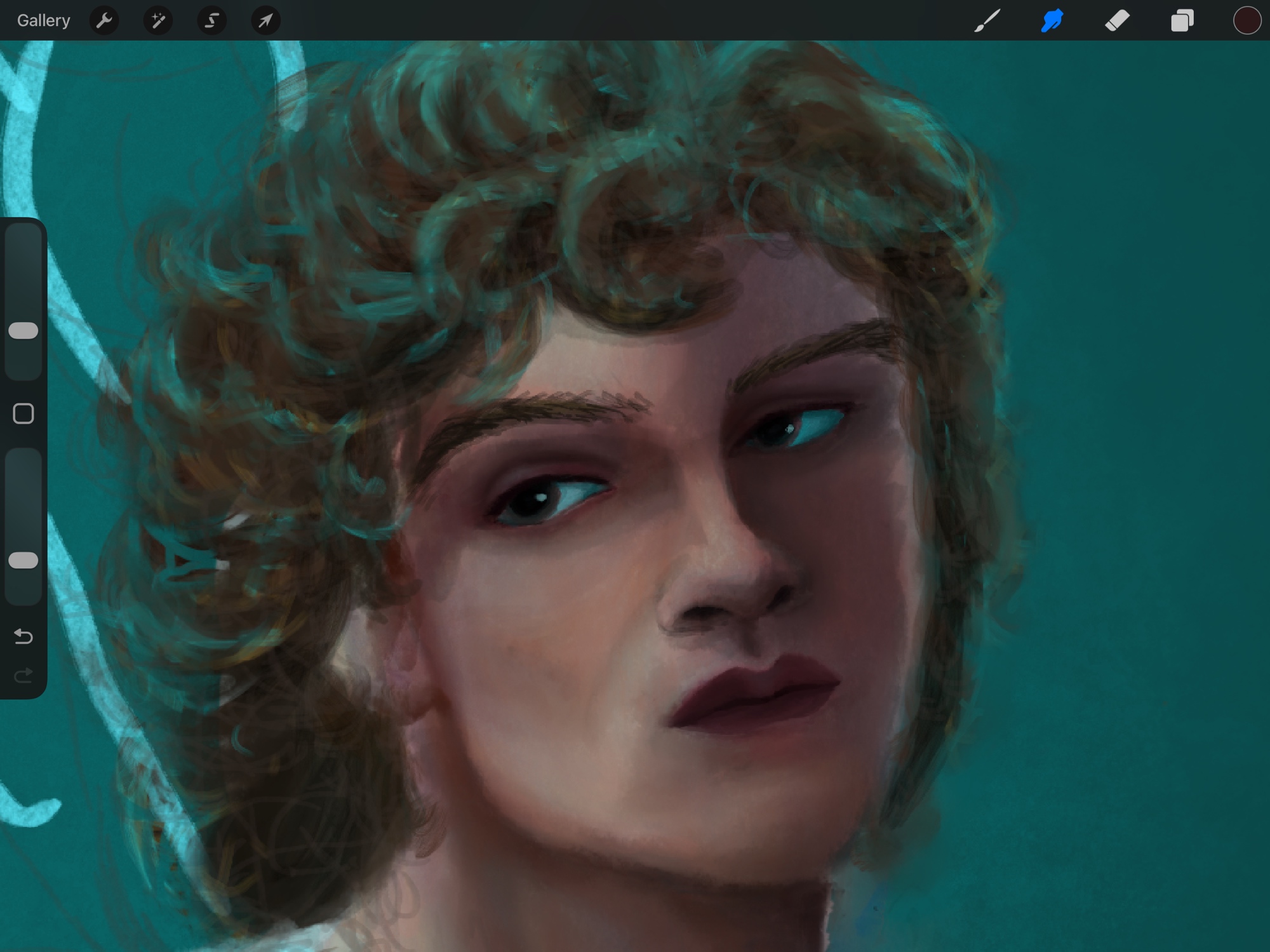Click the redo arrow in sidebar
The width and height of the screenshot is (1270, 952).
point(23,675)
